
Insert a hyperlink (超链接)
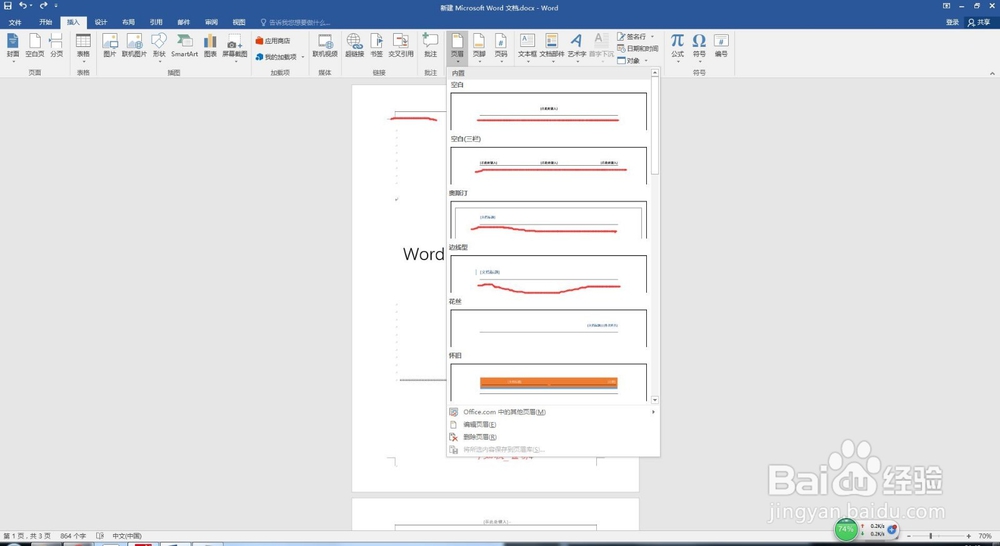point(354,46)
